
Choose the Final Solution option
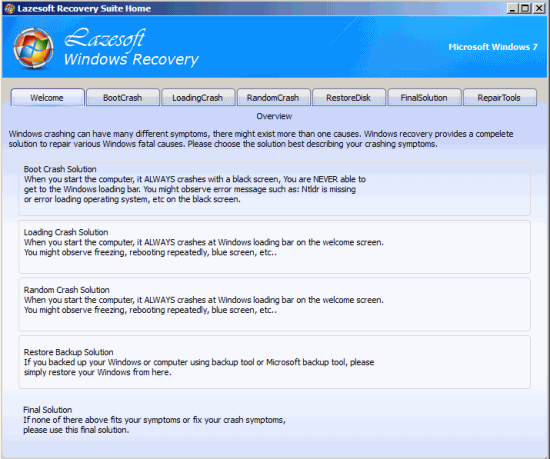[154, 420]
